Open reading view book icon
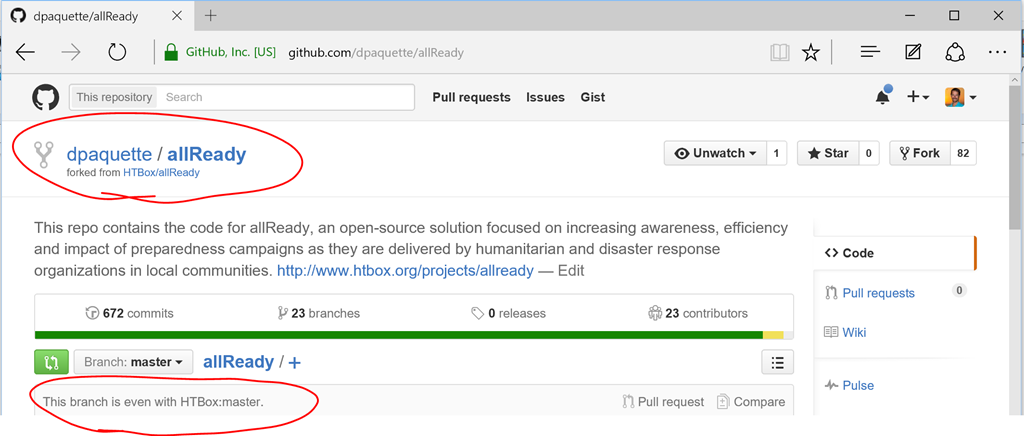The height and width of the screenshot is (436, 1024). coord(780,52)
